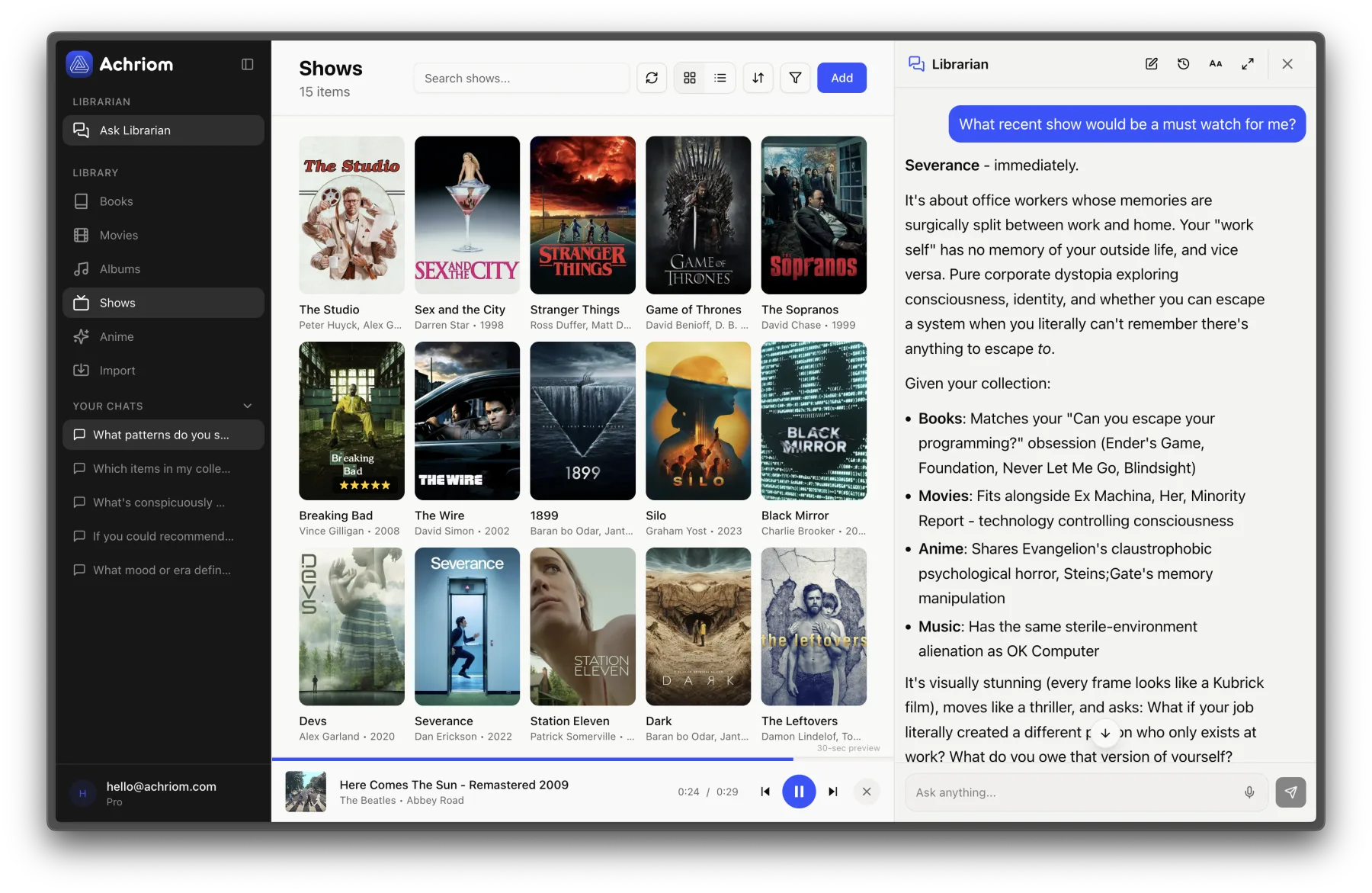The width and height of the screenshot is (1372, 893).
Task: Close the music player bar
Action: pyautogui.click(x=867, y=792)
